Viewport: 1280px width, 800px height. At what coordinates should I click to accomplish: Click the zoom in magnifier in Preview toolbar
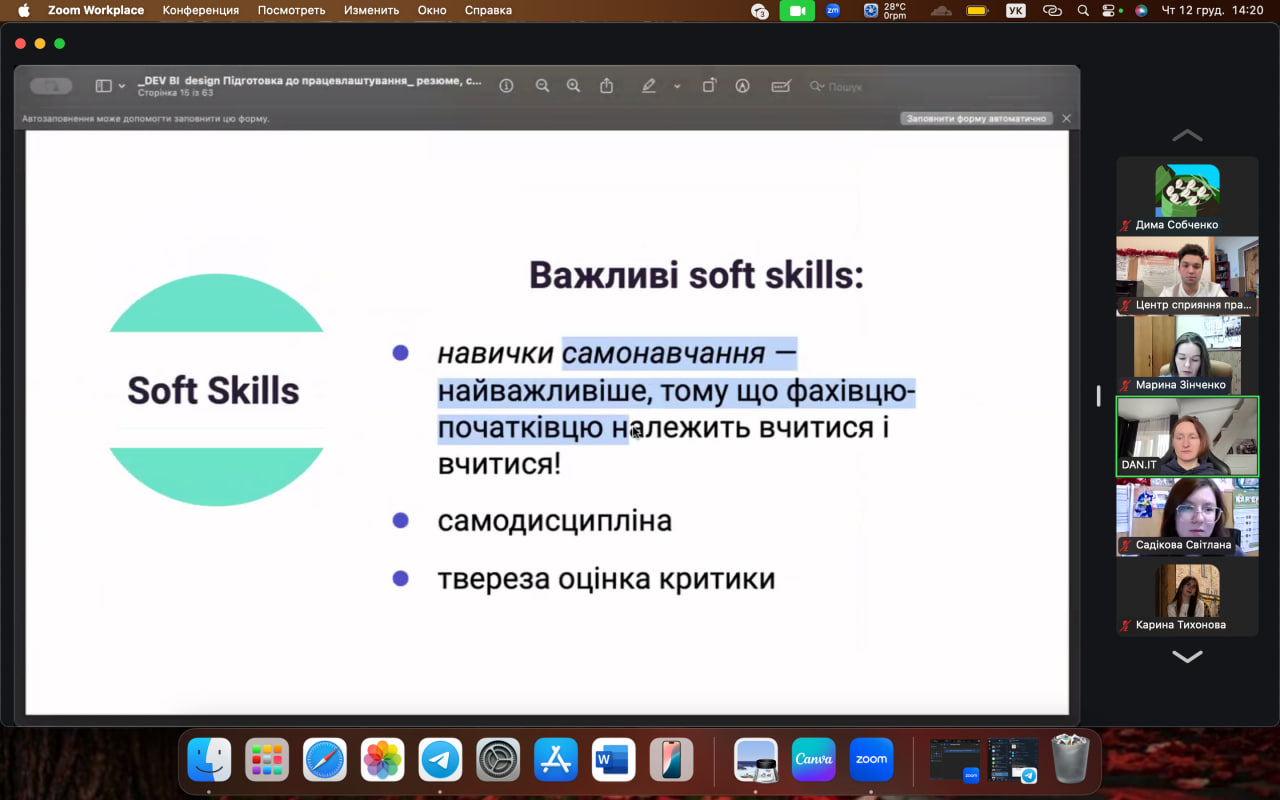click(573, 86)
